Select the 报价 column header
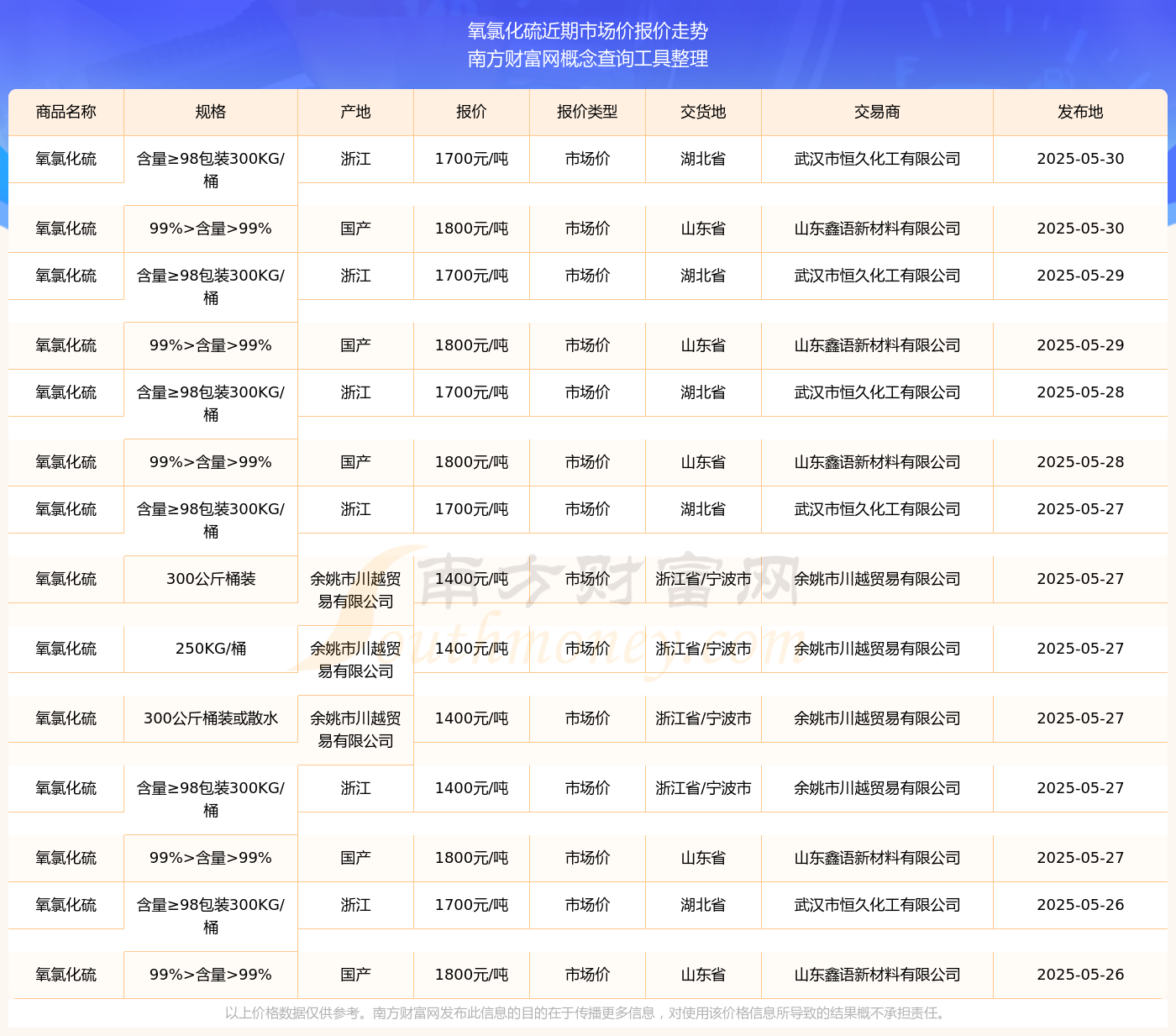Screen dimensions: 1176x1036 click(472, 112)
